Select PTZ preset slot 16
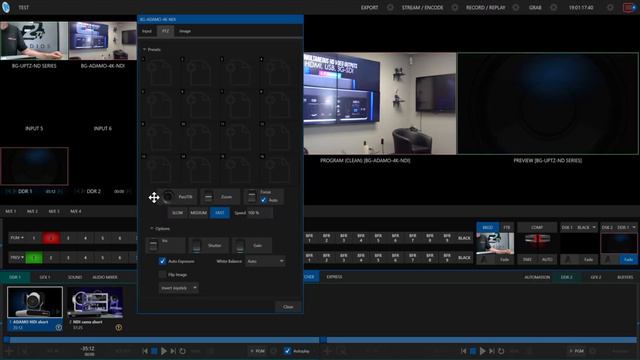This screenshot has width=640, height=360. point(278,169)
